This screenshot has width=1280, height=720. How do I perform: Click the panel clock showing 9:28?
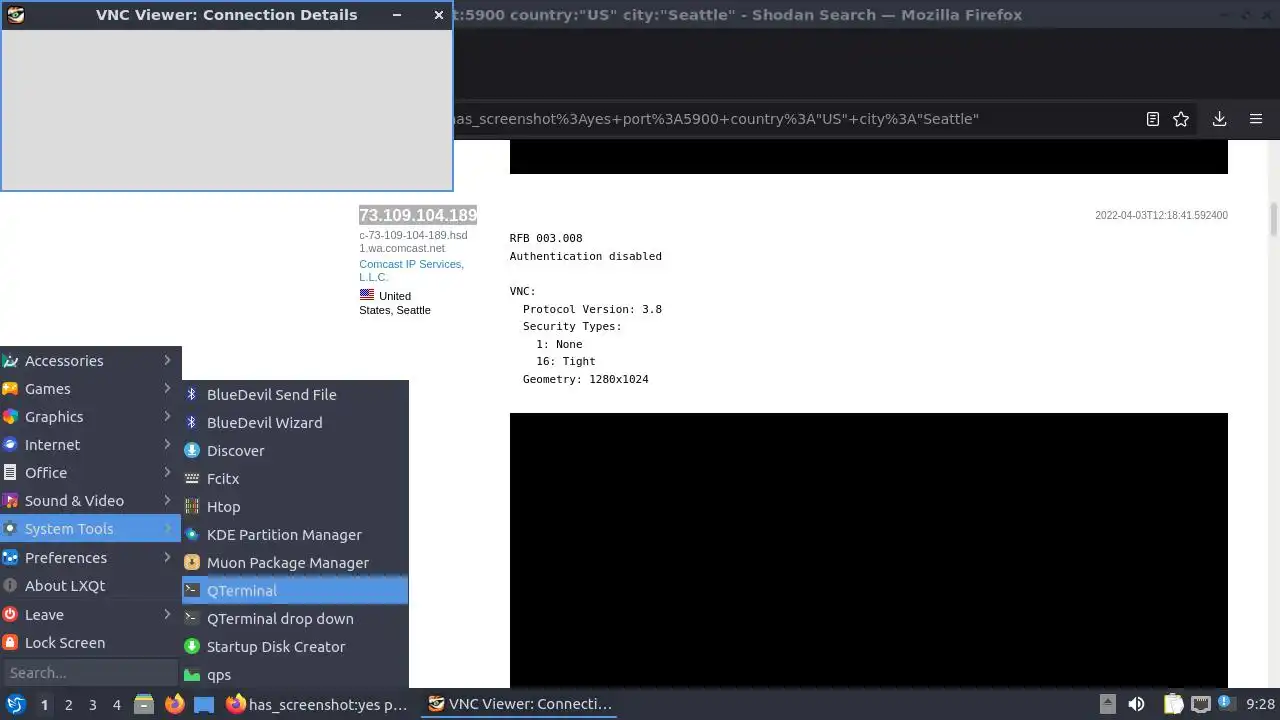click(x=1260, y=705)
